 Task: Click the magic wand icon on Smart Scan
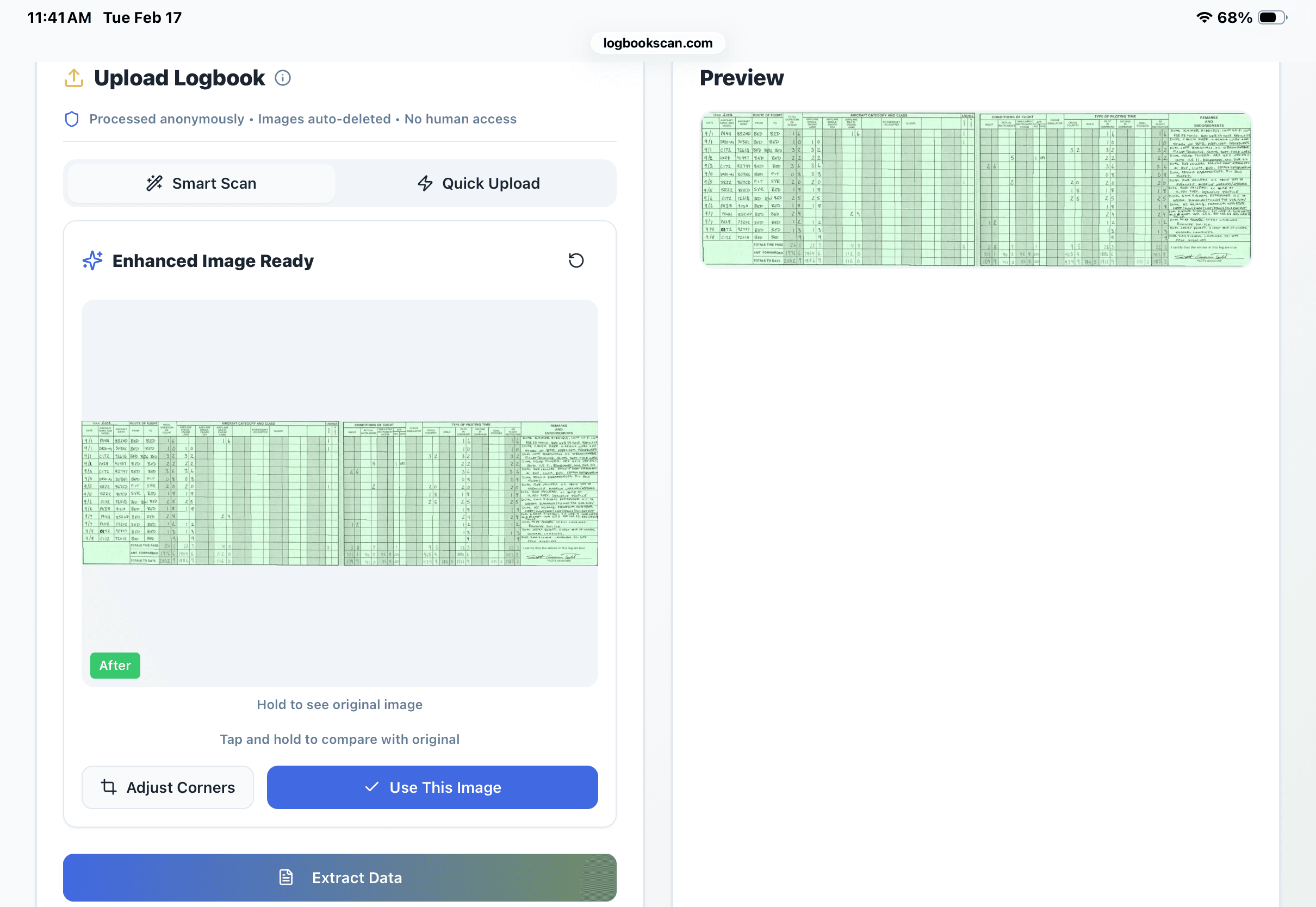154,183
